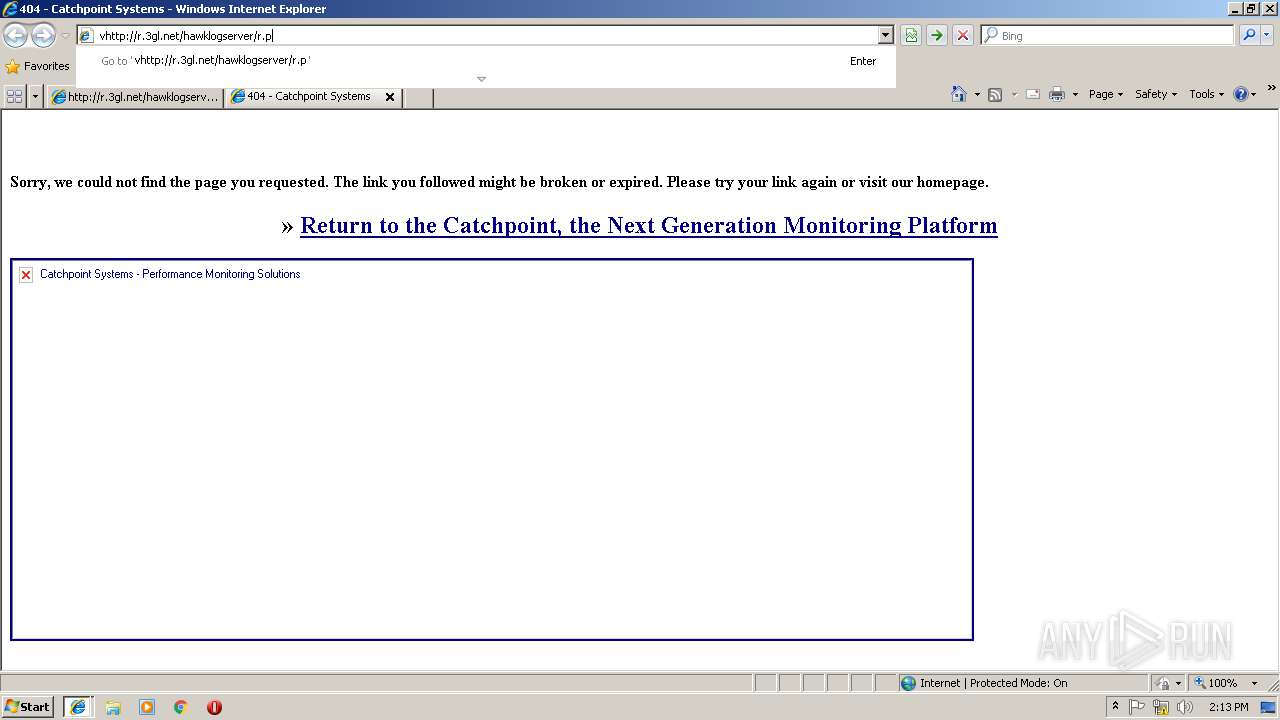
Task: Restore down the Internet Explorer window
Action: [x=1250, y=9]
